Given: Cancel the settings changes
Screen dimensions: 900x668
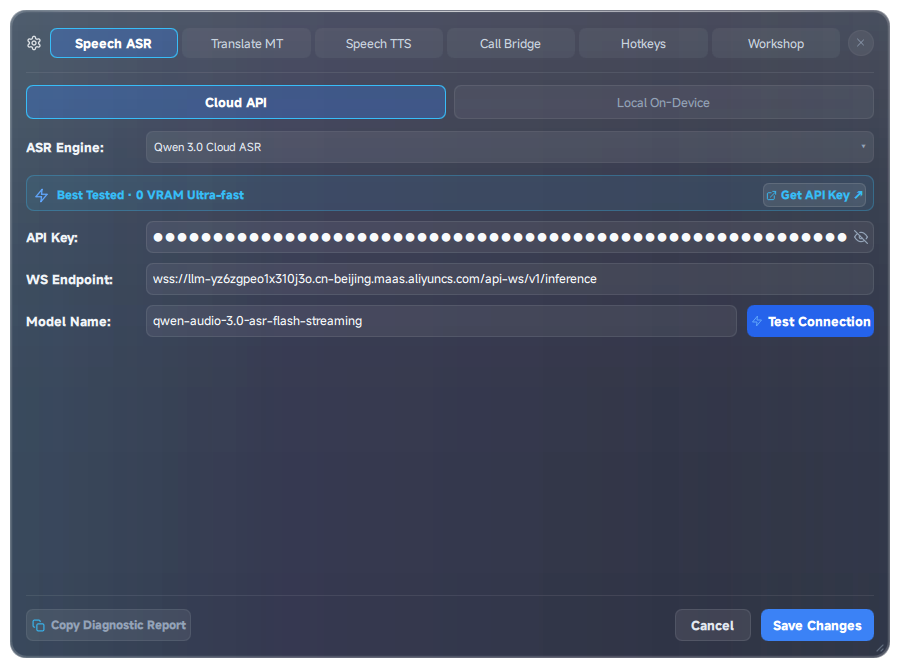Looking at the screenshot, I should (x=712, y=625).
